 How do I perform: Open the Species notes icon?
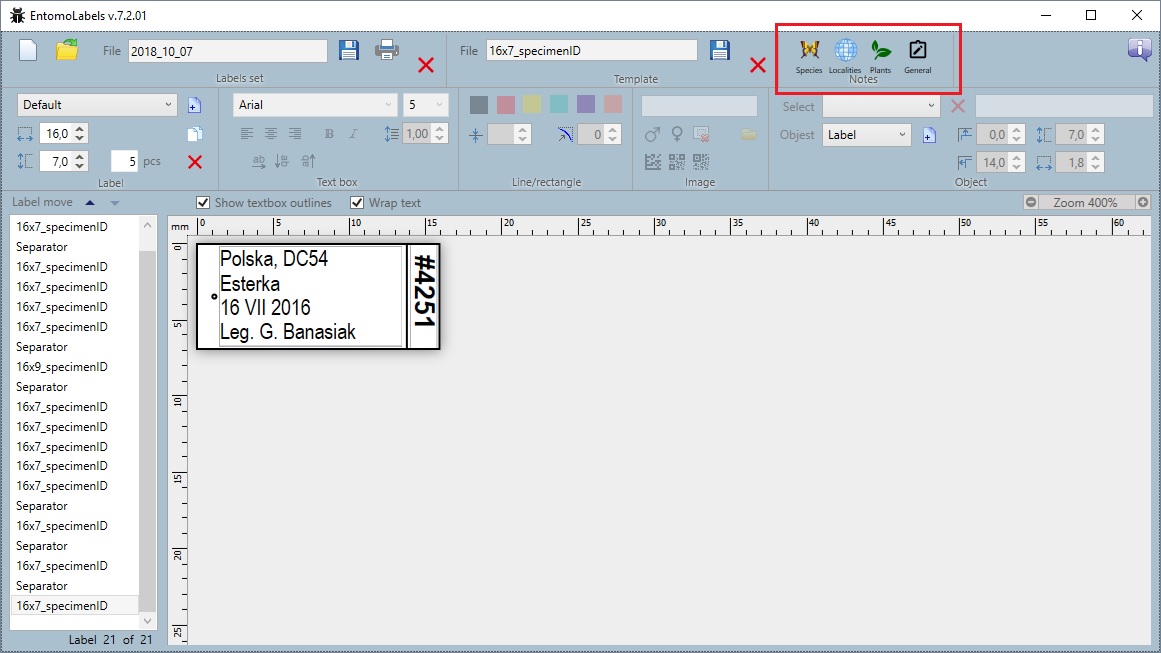tap(809, 51)
